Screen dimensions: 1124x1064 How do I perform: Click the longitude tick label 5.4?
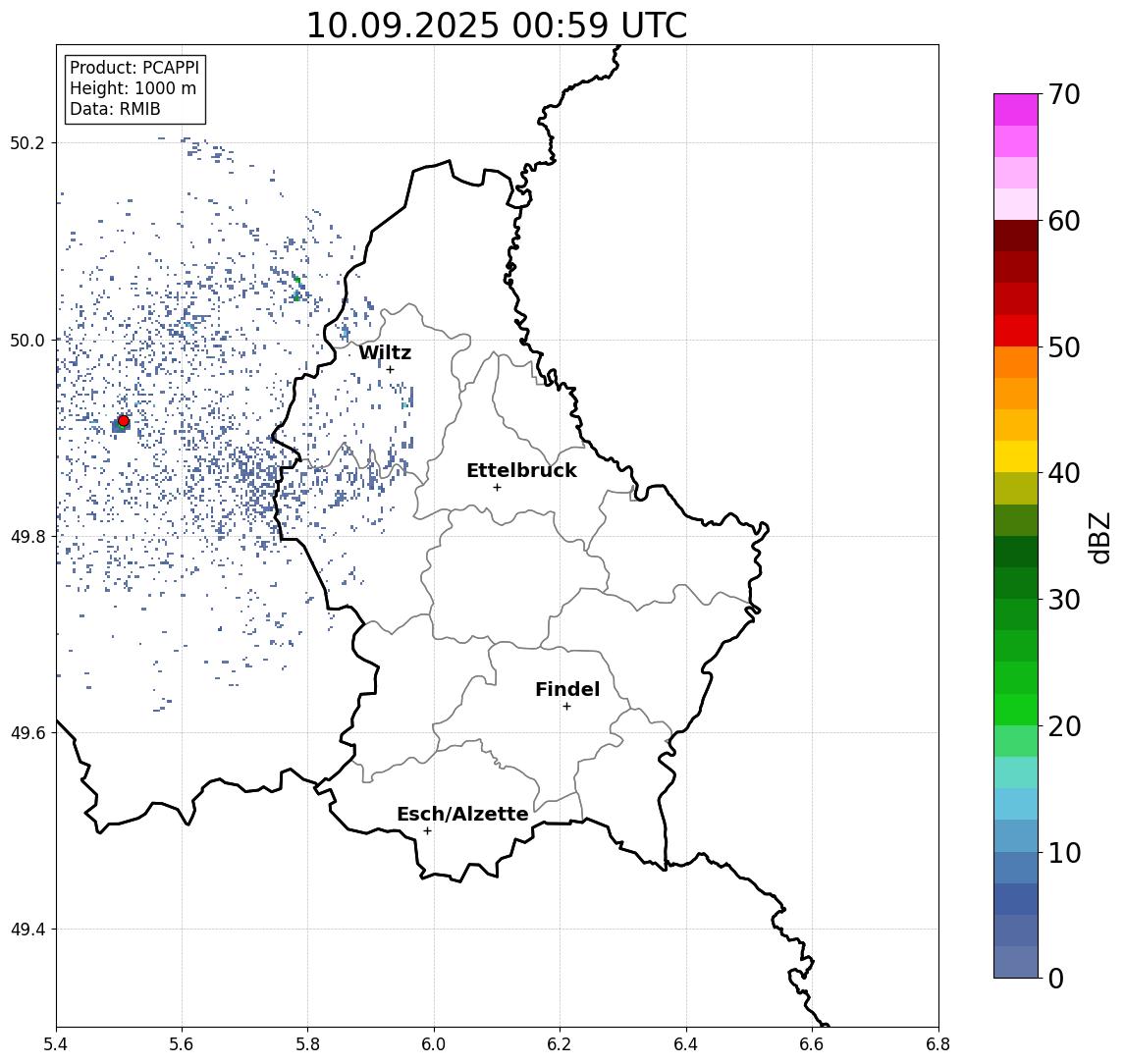click(x=56, y=1044)
